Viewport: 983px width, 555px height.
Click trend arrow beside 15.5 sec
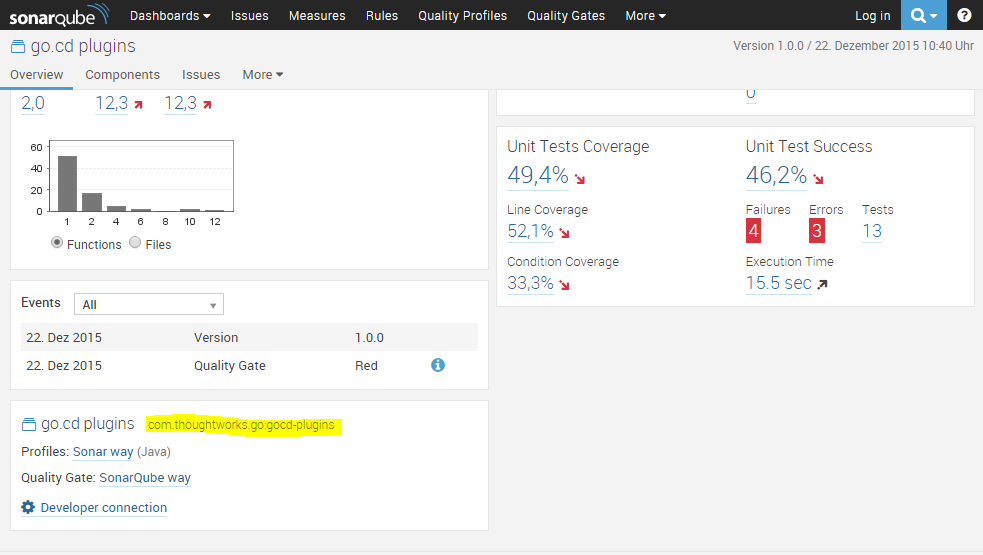click(823, 284)
